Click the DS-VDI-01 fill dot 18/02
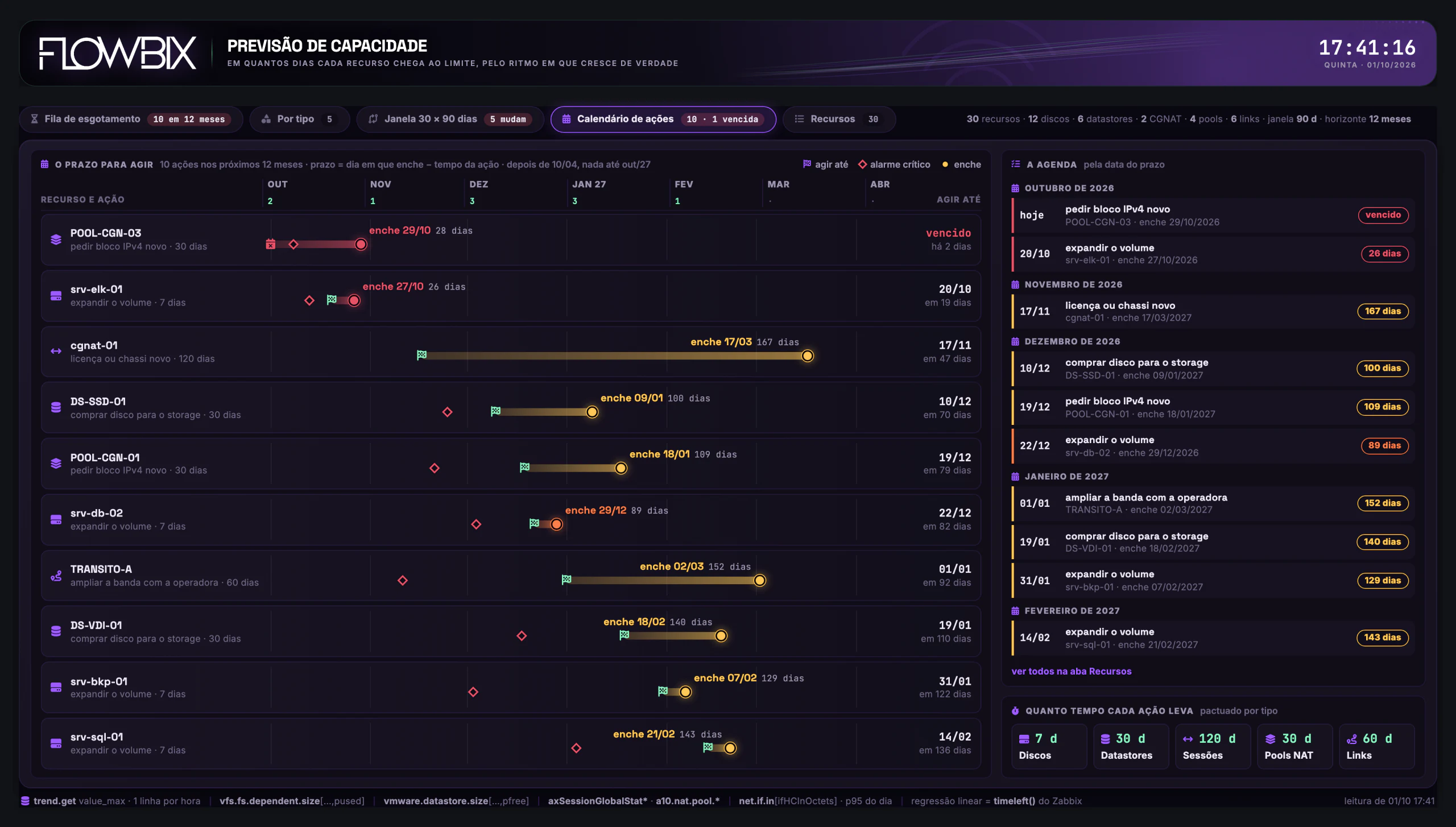The width and height of the screenshot is (1456, 827). pyautogui.click(x=721, y=636)
